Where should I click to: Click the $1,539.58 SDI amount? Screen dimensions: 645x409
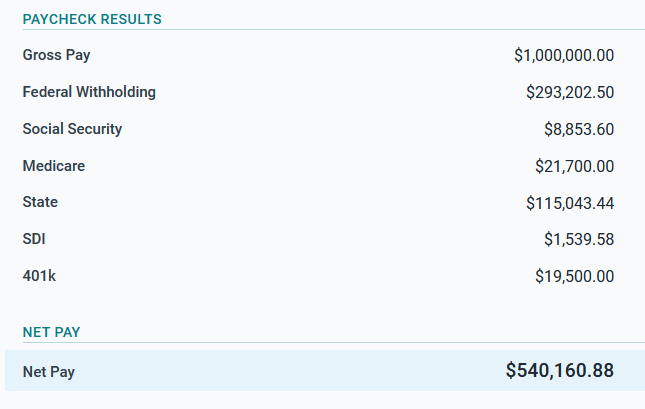pyautogui.click(x=579, y=239)
